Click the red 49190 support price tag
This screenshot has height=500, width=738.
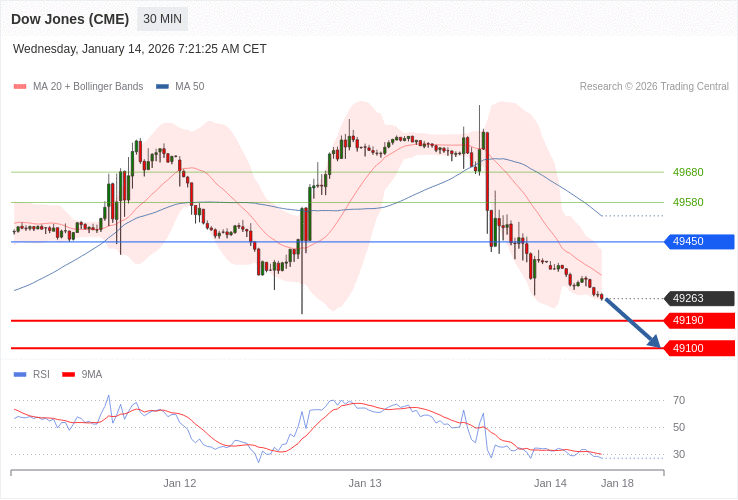click(699, 321)
